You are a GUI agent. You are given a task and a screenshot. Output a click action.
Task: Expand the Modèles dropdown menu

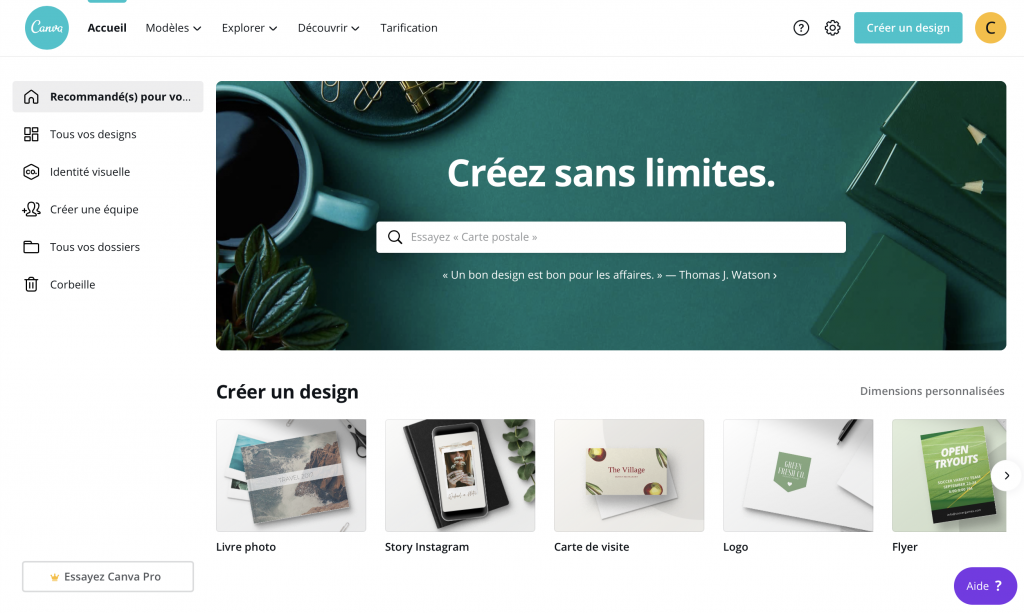173,28
